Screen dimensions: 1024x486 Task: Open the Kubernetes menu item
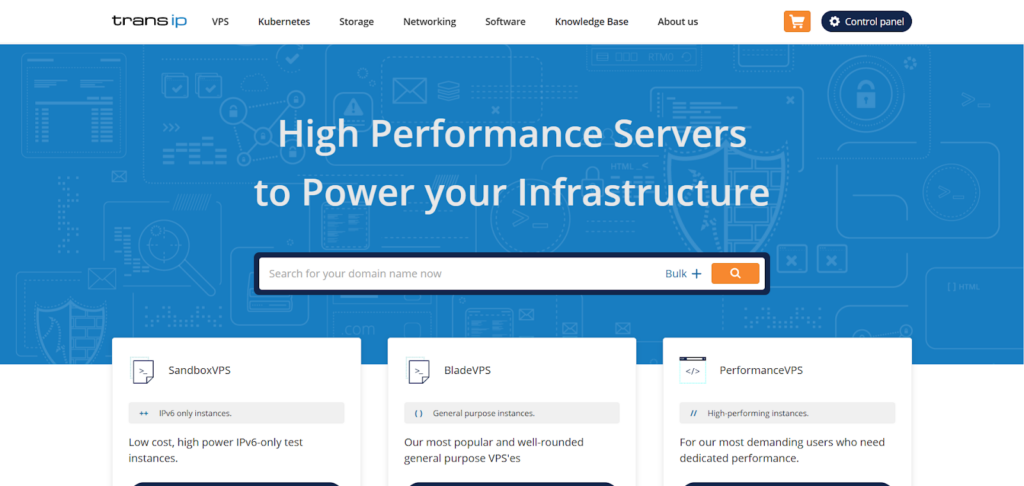click(284, 22)
